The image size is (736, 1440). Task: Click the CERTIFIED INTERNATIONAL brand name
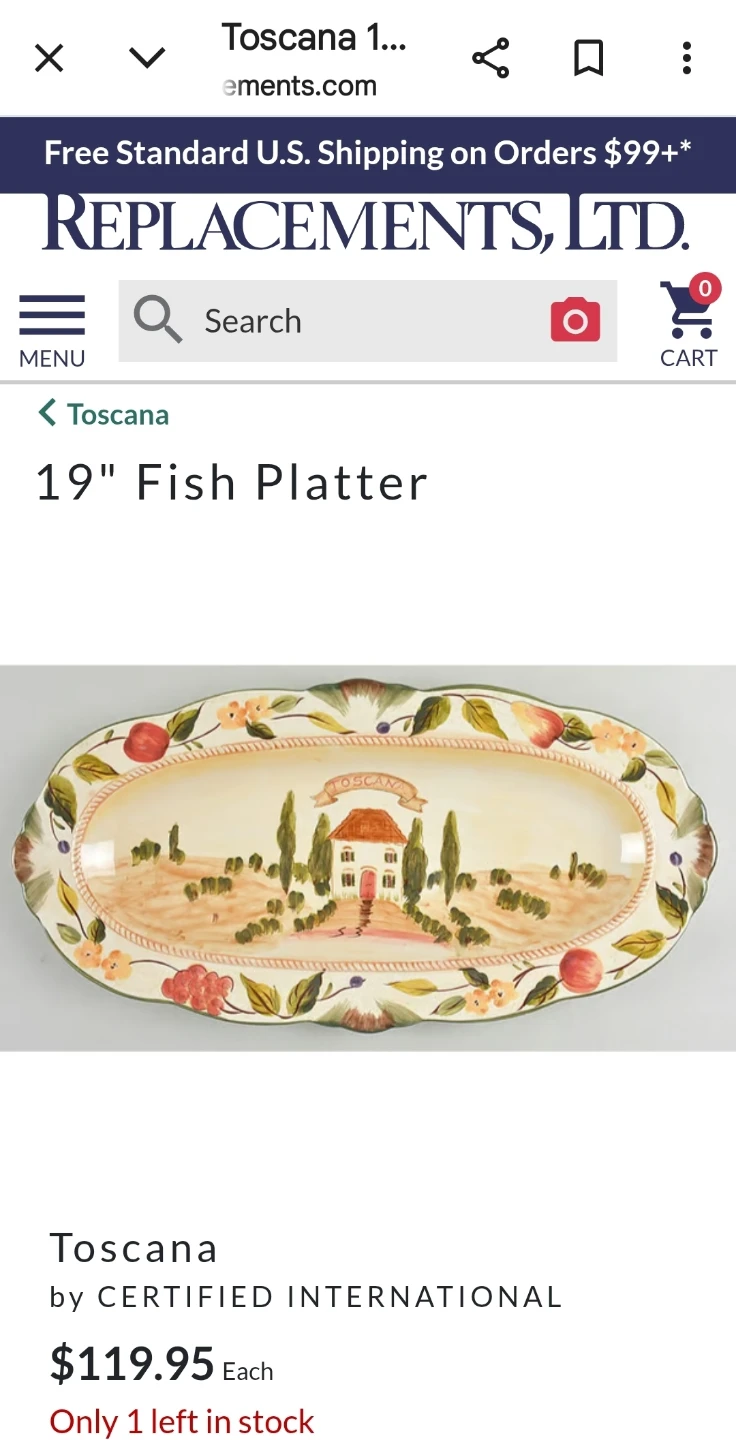click(330, 1298)
